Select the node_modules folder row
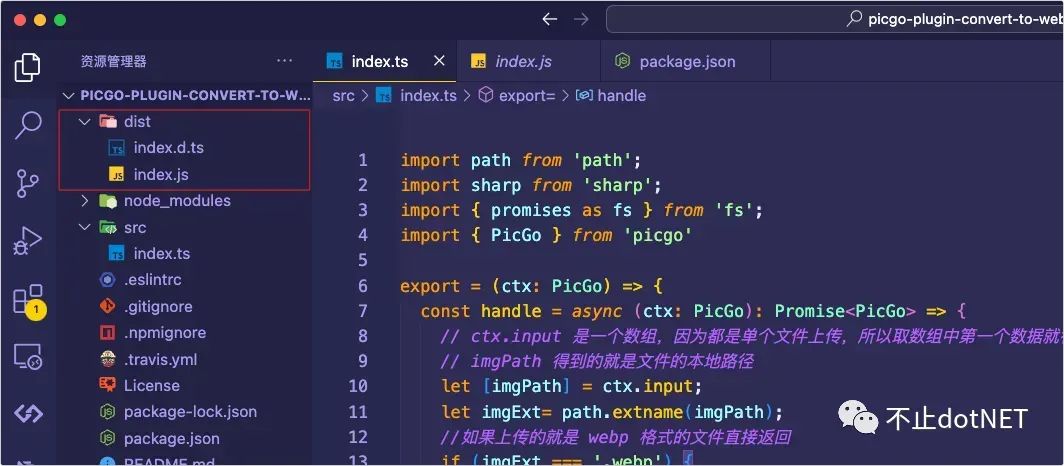 pyautogui.click(x=185, y=201)
